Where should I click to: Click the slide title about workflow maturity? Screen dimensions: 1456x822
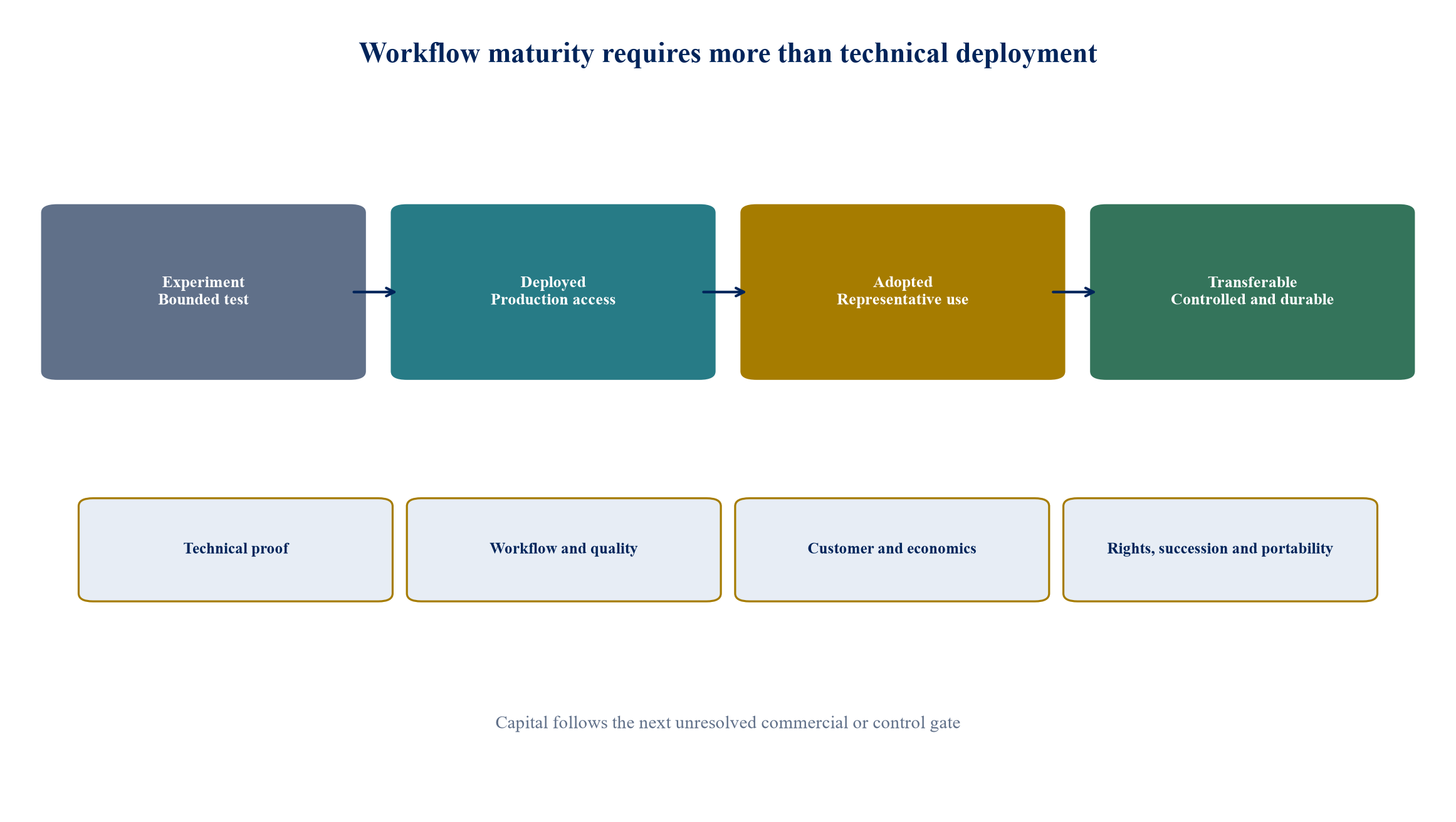[x=728, y=53]
